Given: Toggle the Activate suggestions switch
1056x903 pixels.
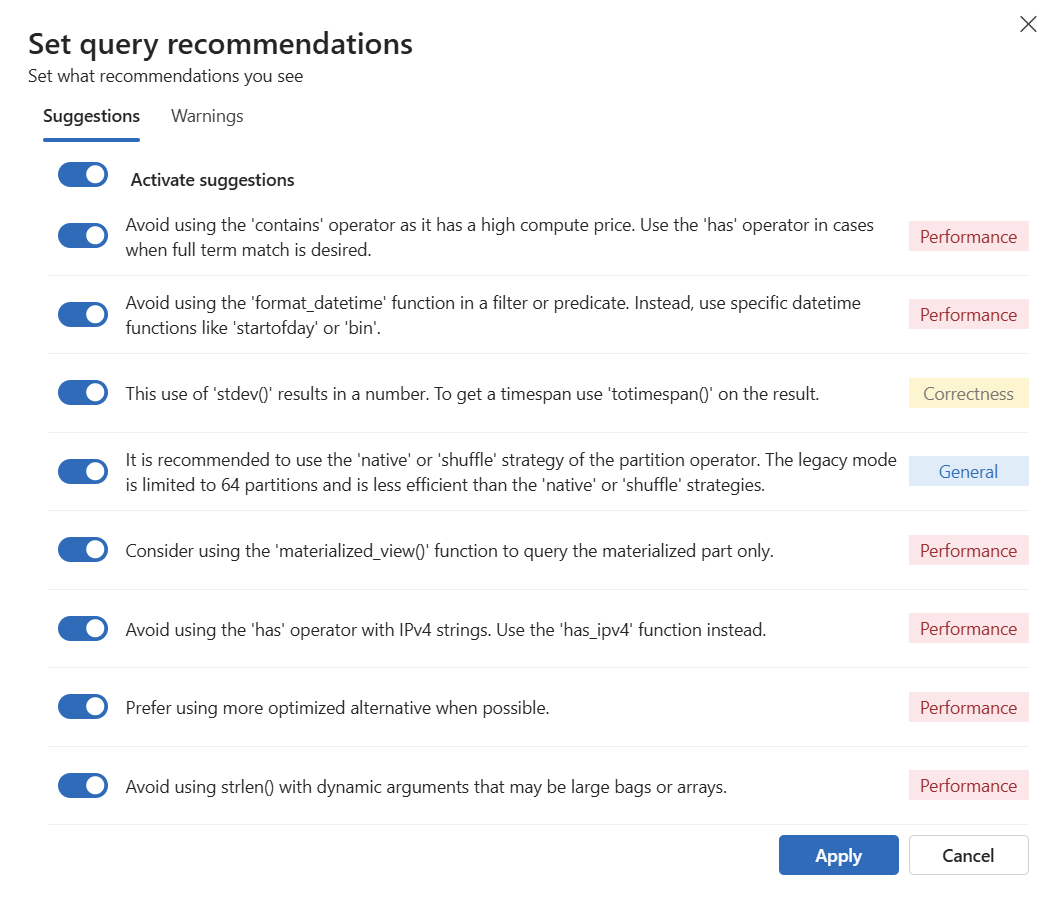Looking at the screenshot, I should (83, 175).
